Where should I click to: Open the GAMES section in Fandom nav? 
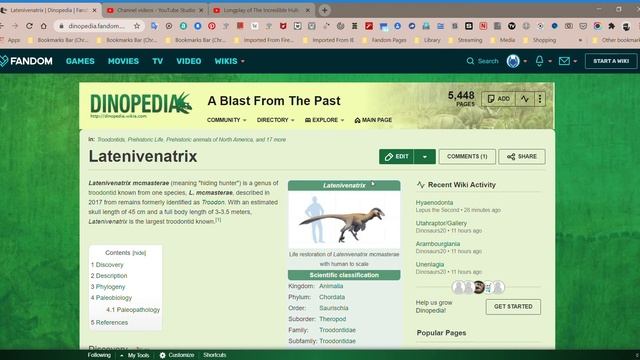point(80,61)
